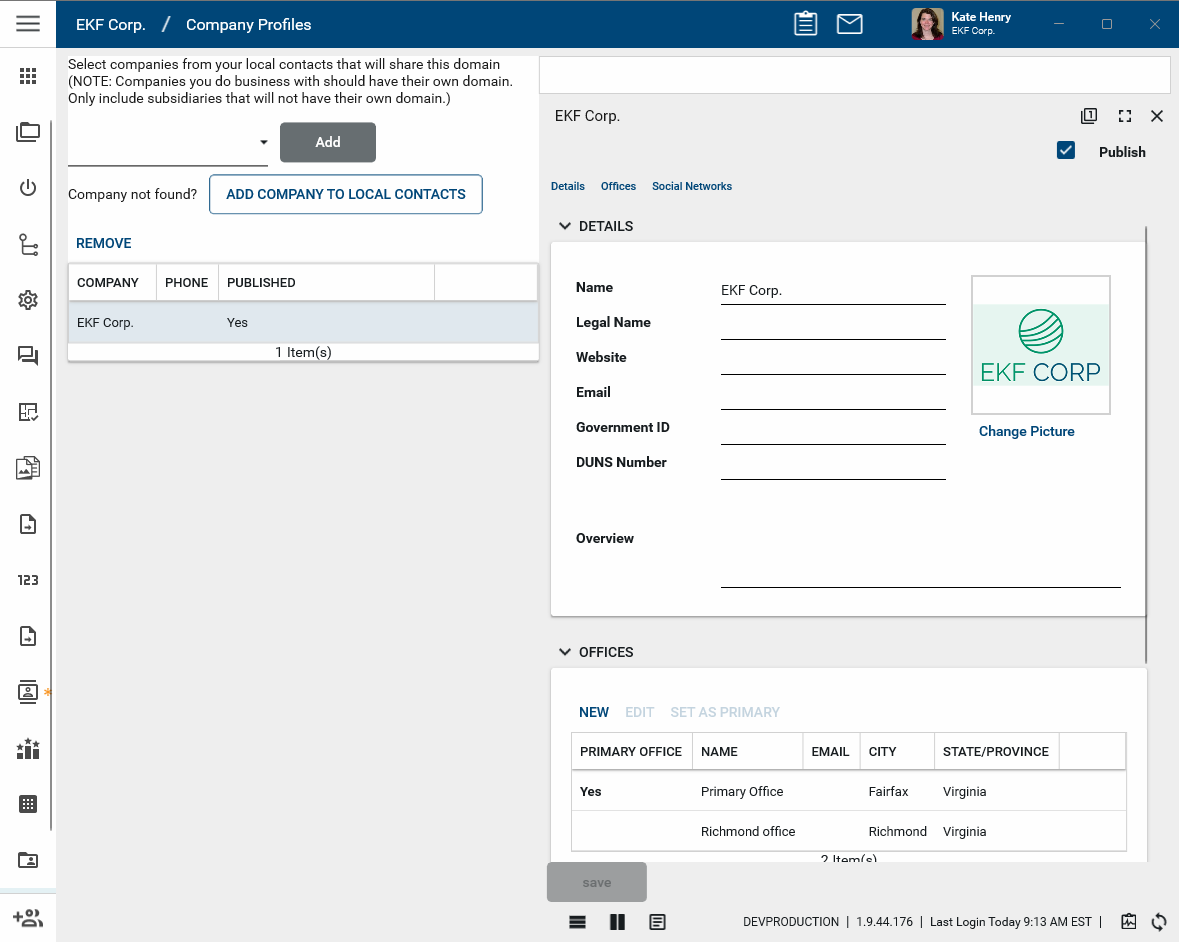Click ADD COMPANY TO LOCAL CONTACTS button
This screenshot has width=1179, height=942.
tap(345, 194)
